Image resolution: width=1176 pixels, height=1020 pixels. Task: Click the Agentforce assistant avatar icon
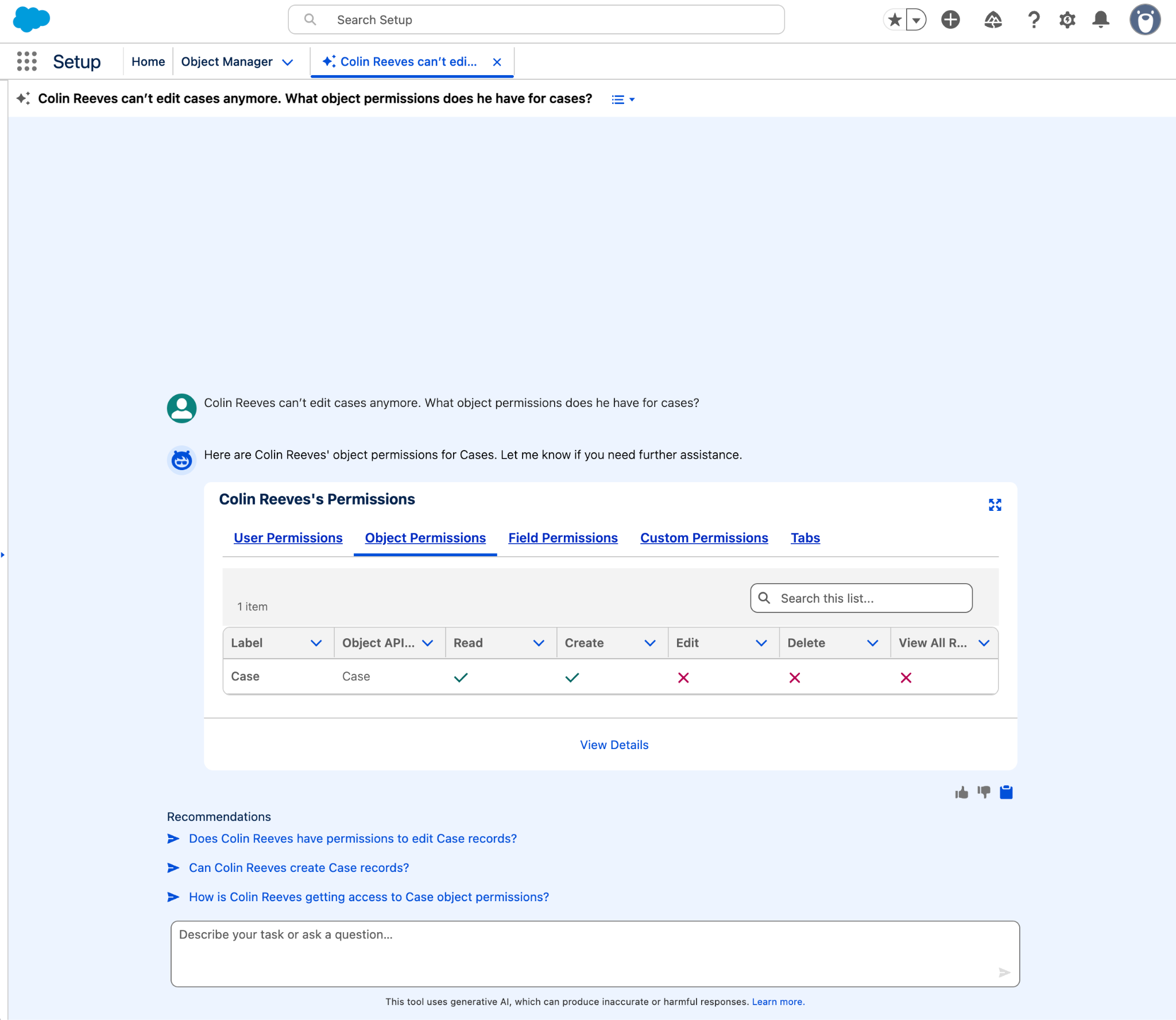point(181,460)
